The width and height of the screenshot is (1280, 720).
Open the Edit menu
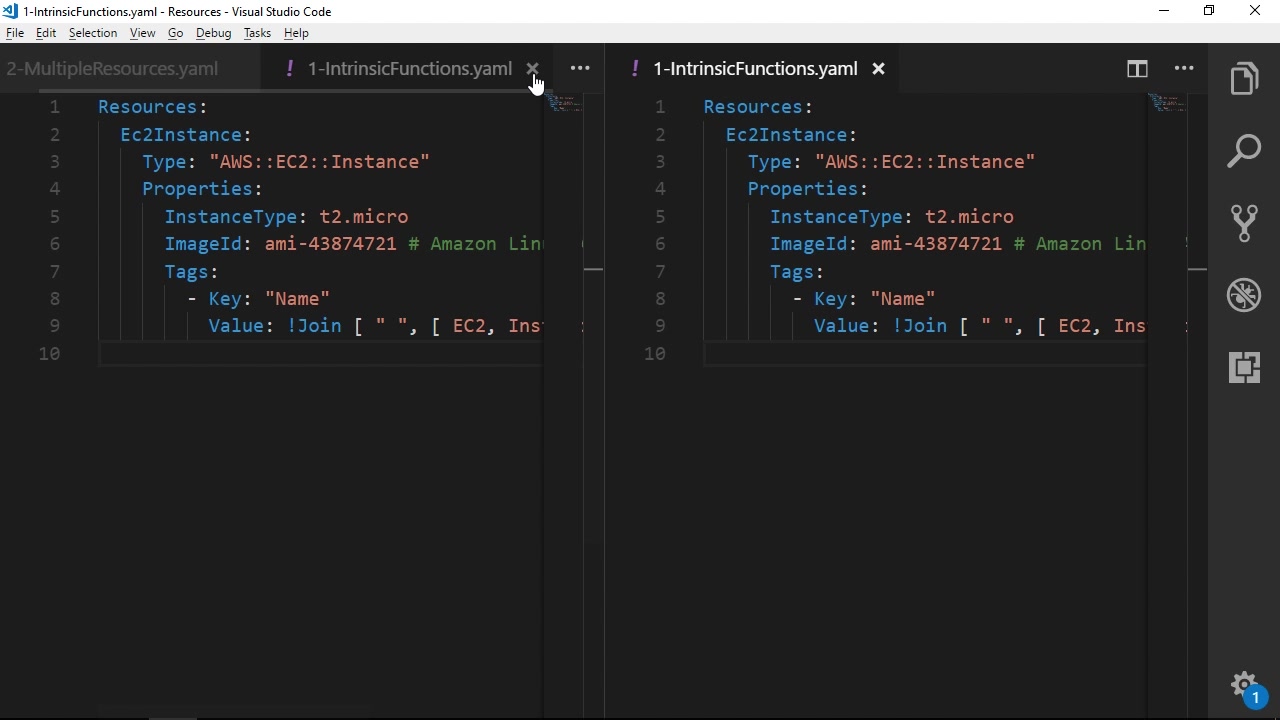[46, 33]
